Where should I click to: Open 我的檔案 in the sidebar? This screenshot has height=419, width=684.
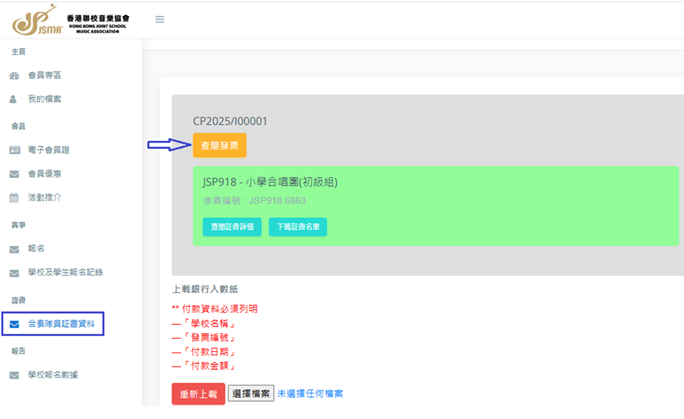tap(44, 99)
